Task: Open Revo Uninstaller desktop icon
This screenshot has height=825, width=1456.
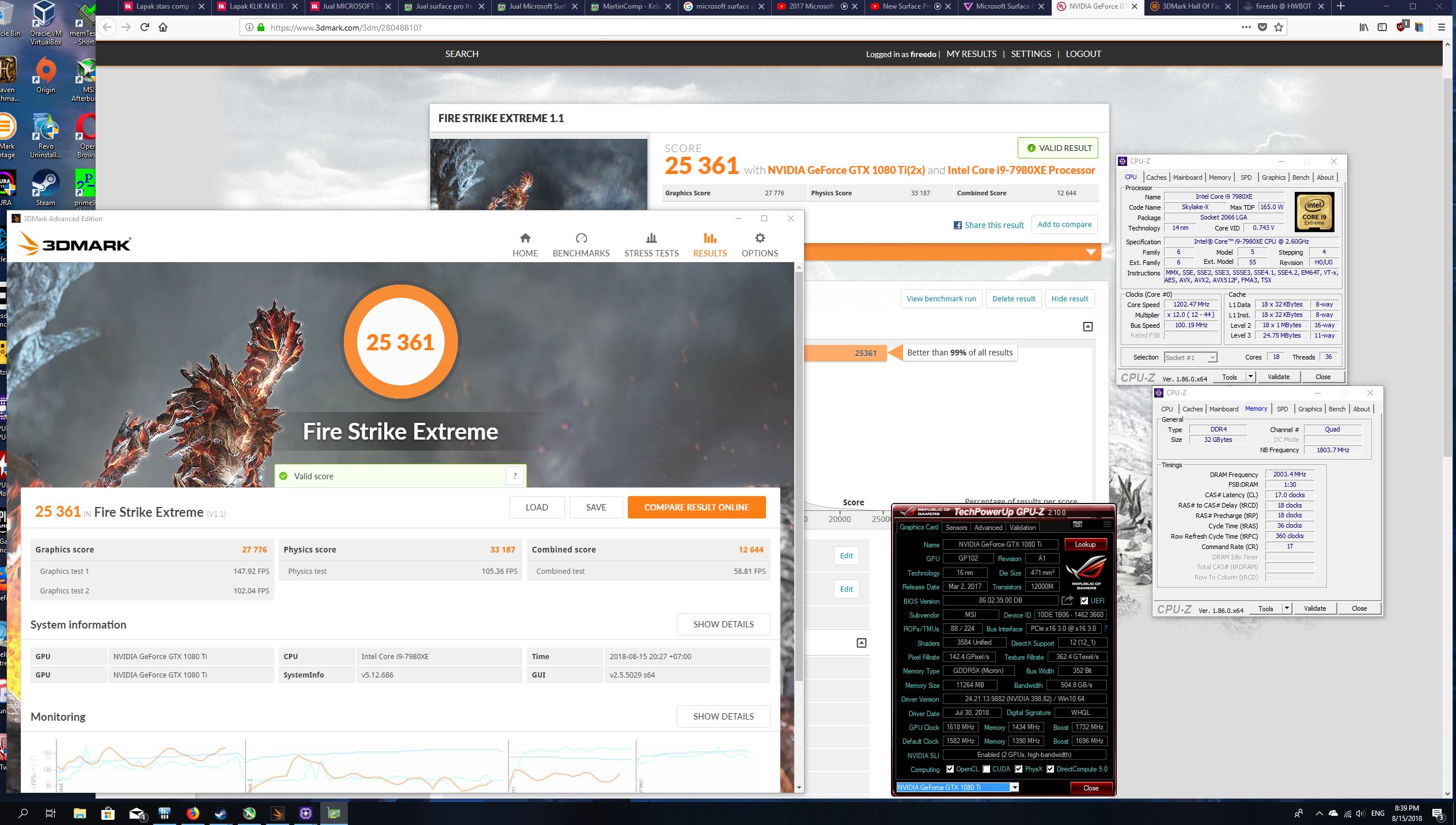Action: point(45,136)
